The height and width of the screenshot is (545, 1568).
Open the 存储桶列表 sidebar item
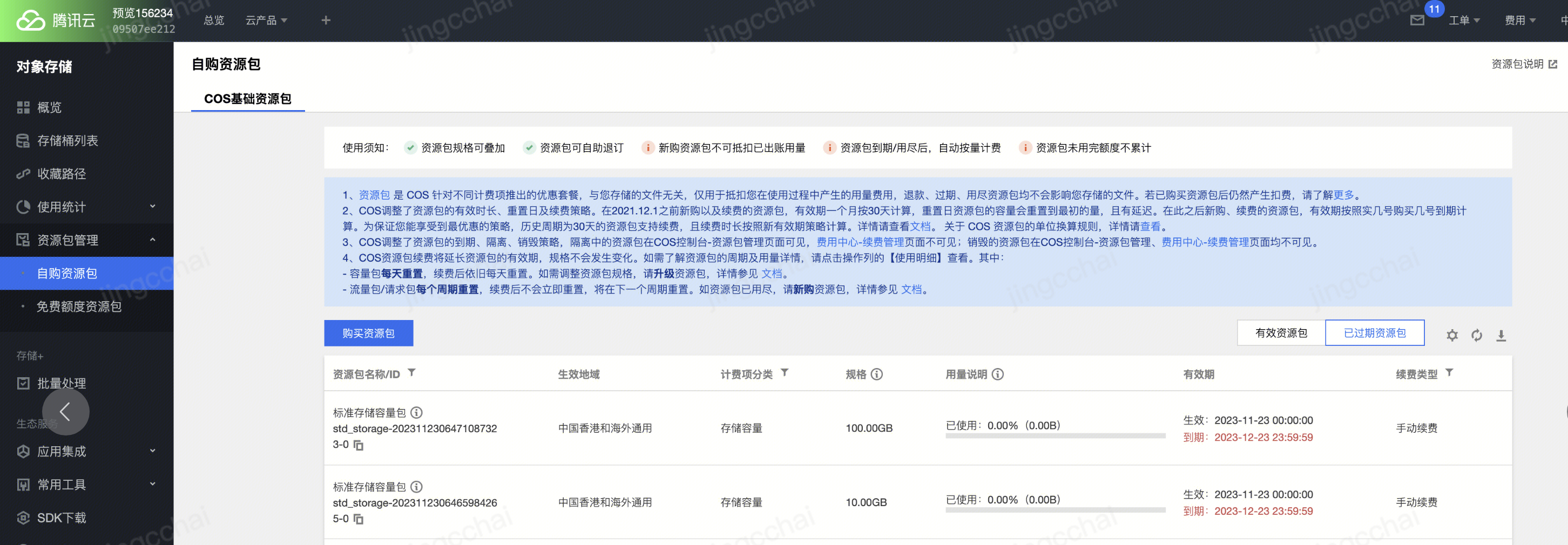tap(67, 140)
